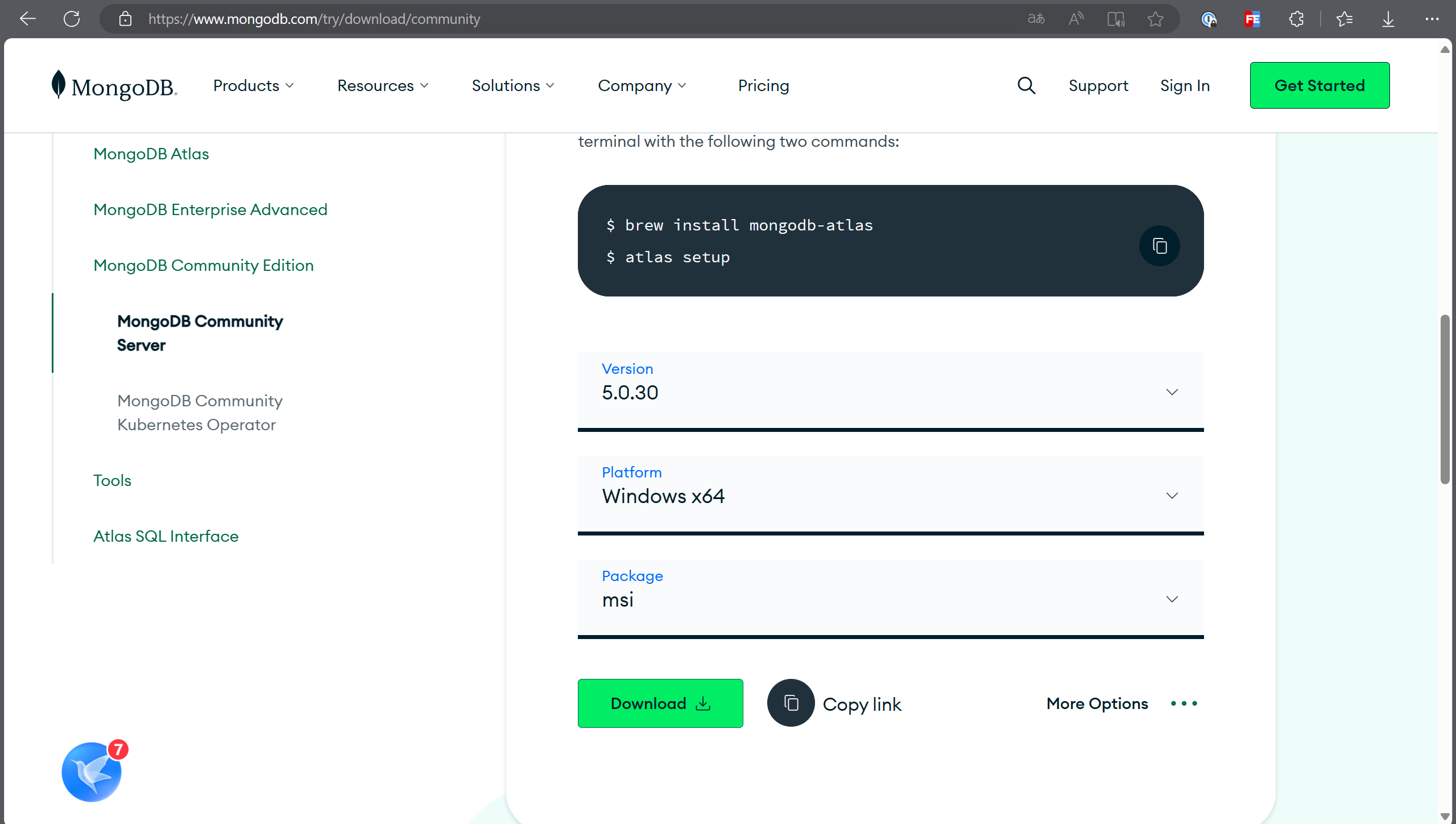
Task: Click the blue bird chat assistant icon
Action: click(92, 772)
